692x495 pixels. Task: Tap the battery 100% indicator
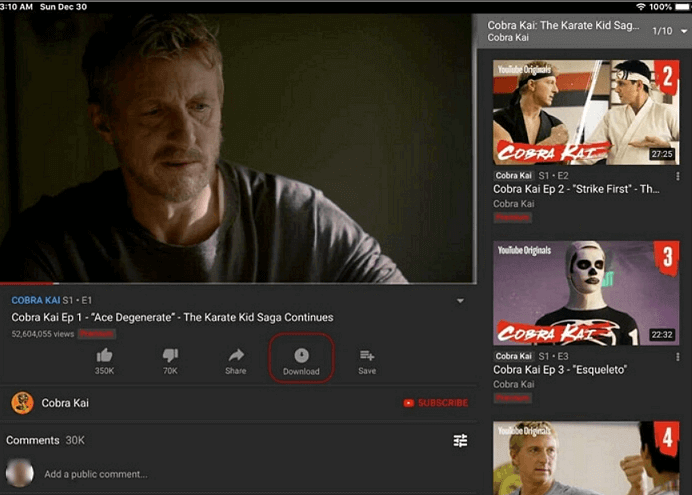(669, 7)
